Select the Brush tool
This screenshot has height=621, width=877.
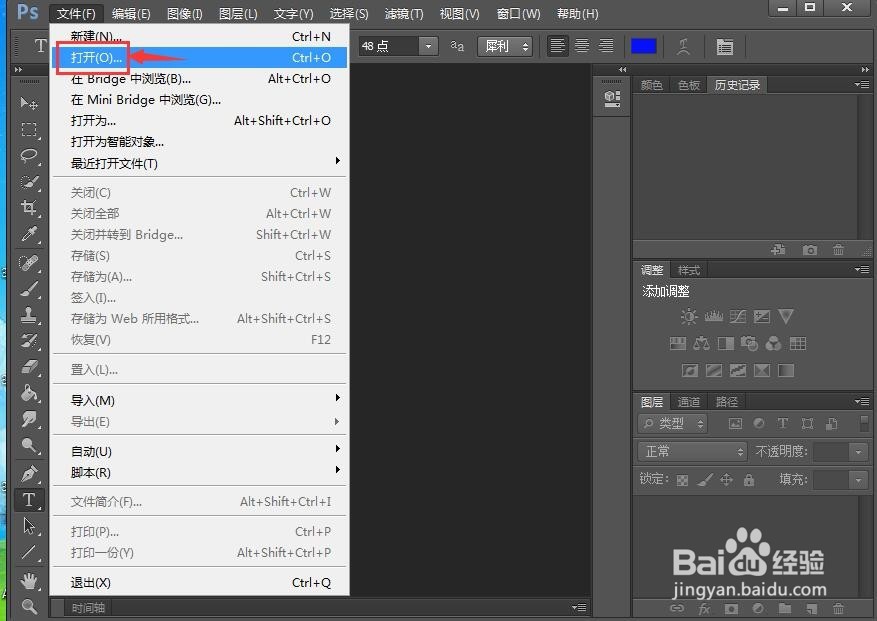tap(29, 289)
